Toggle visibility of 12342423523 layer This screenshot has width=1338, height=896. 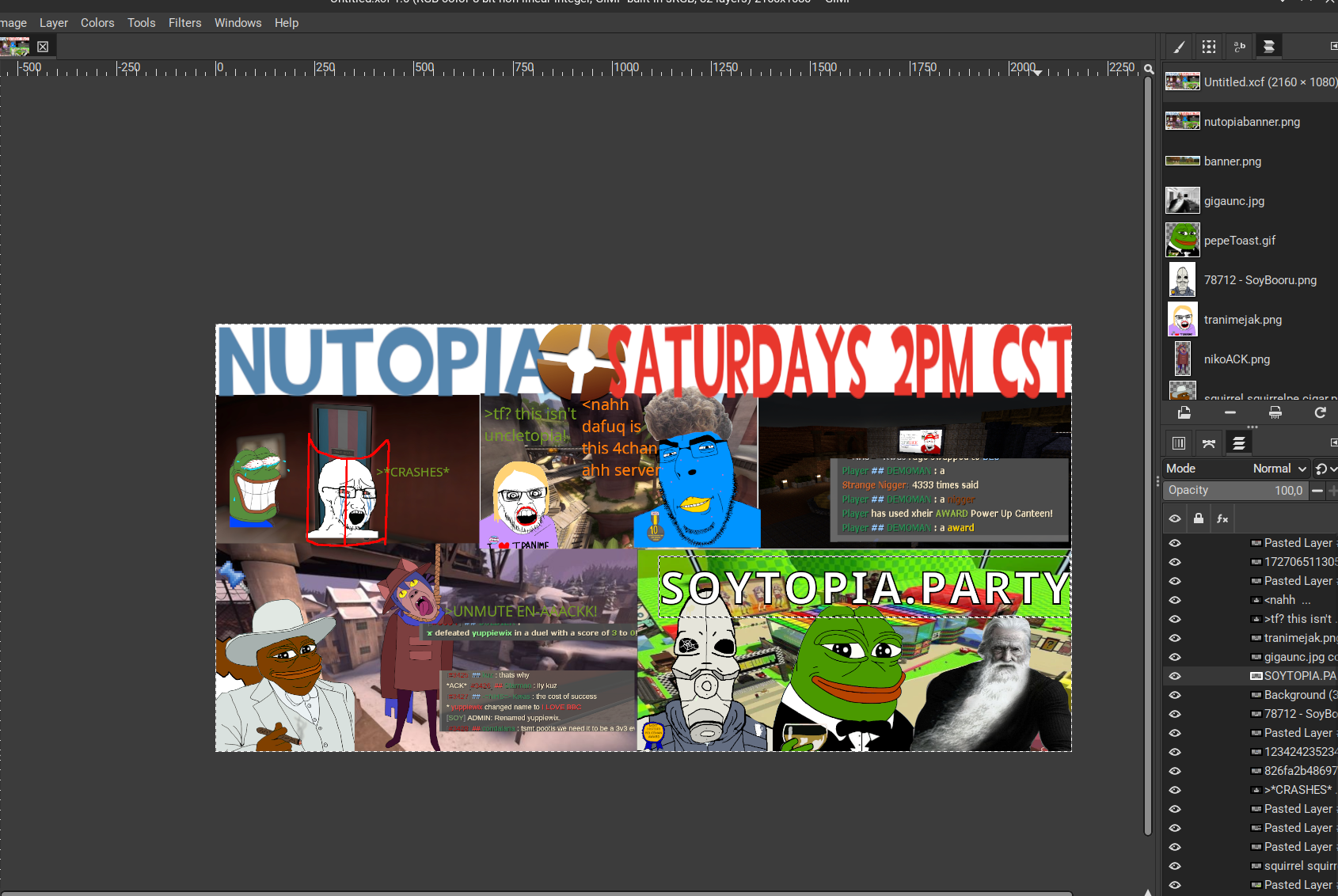pos(1175,752)
